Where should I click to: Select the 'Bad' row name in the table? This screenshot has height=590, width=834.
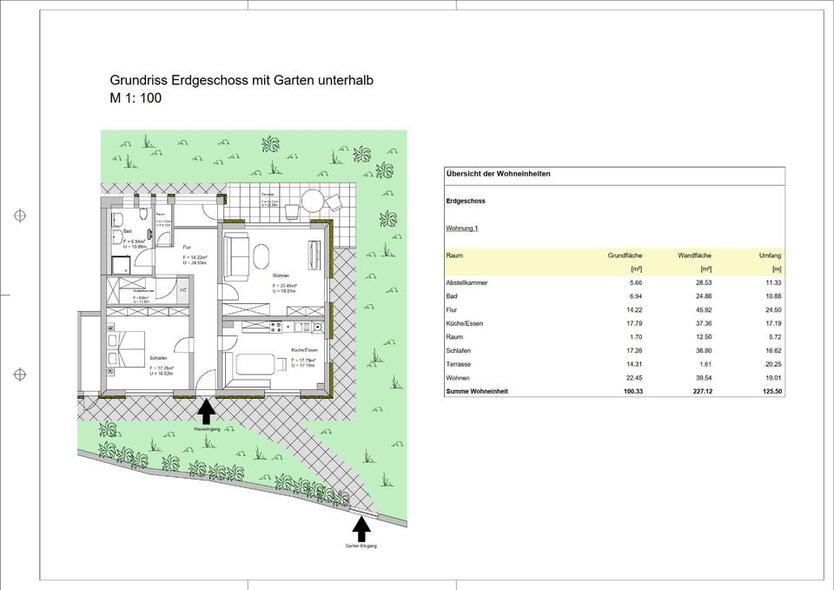[452, 296]
